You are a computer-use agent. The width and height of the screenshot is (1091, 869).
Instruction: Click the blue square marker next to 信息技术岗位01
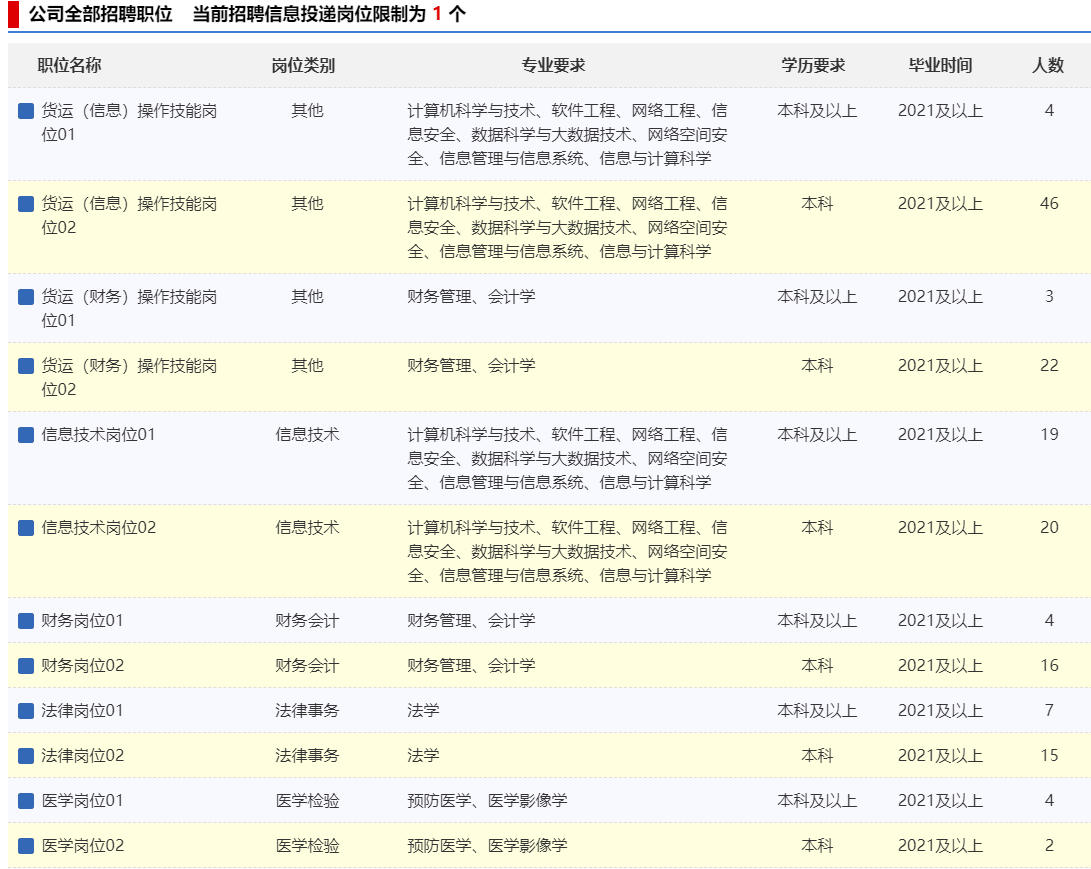click(x=26, y=435)
